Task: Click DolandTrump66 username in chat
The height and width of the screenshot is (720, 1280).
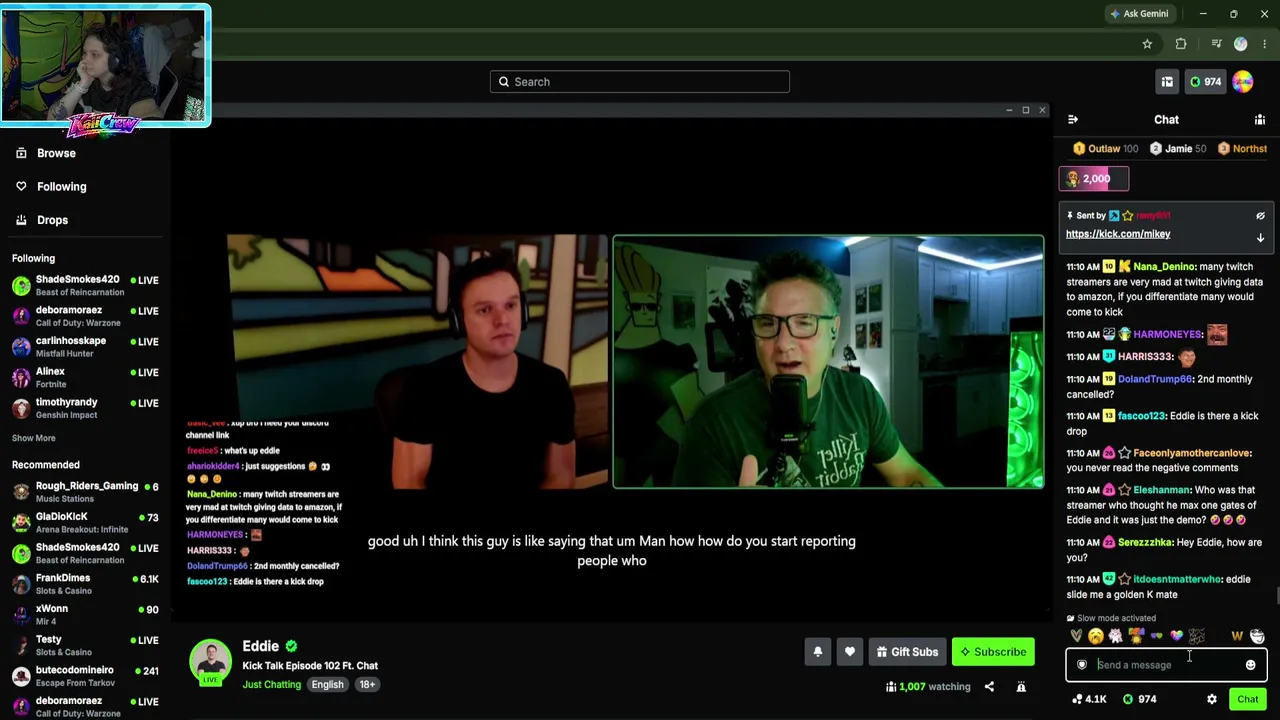Action: pos(1155,380)
